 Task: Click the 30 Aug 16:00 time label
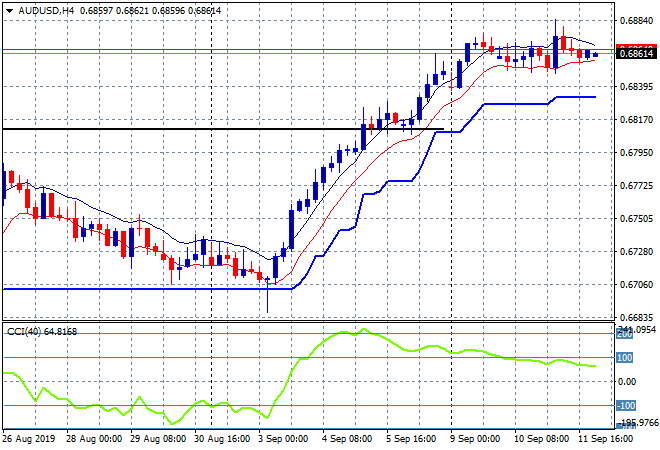222,439
